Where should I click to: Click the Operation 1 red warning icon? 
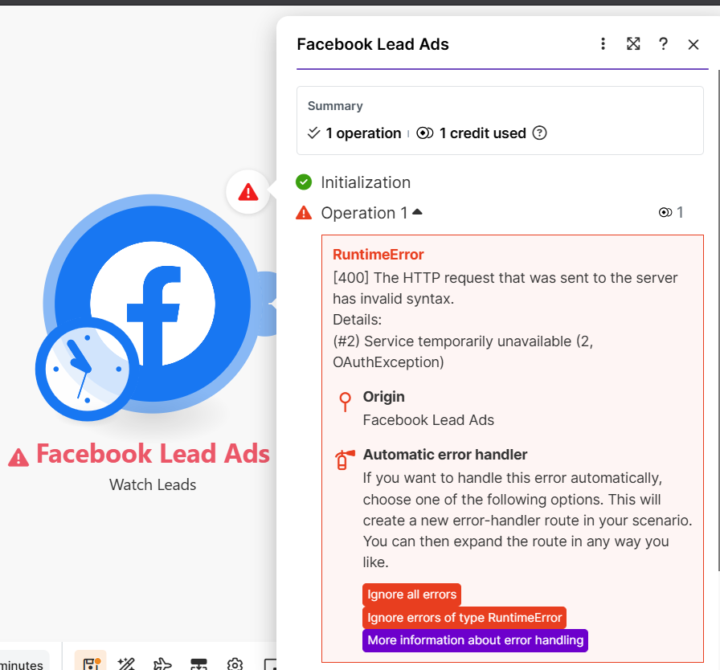click(x=304, y=213)
